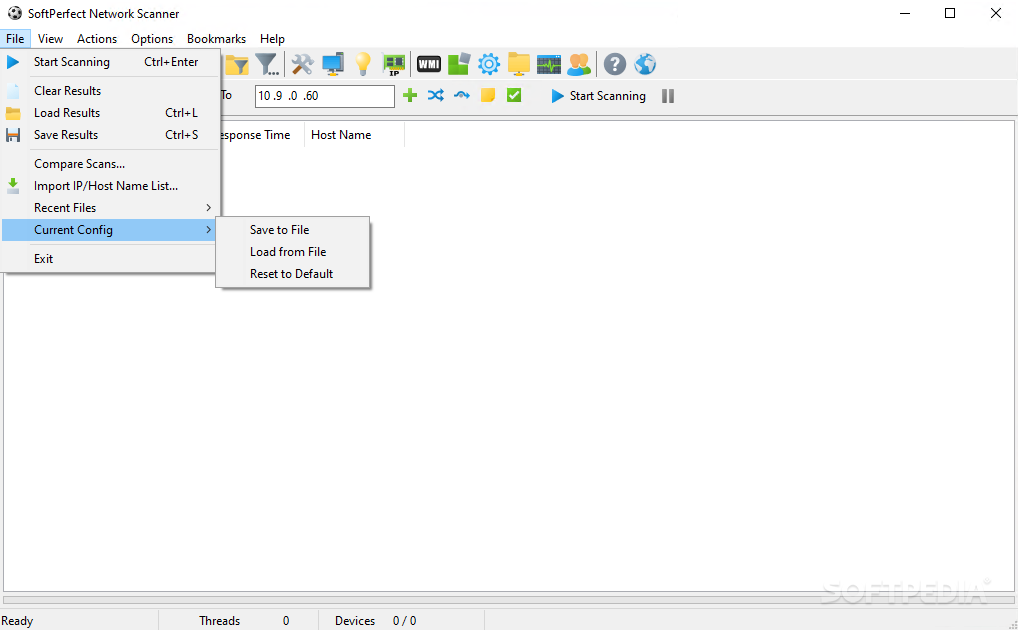1018x630 pixels.
Task: Open help with question mark icon
Action: pyautogui.click(x=615, y=64)
